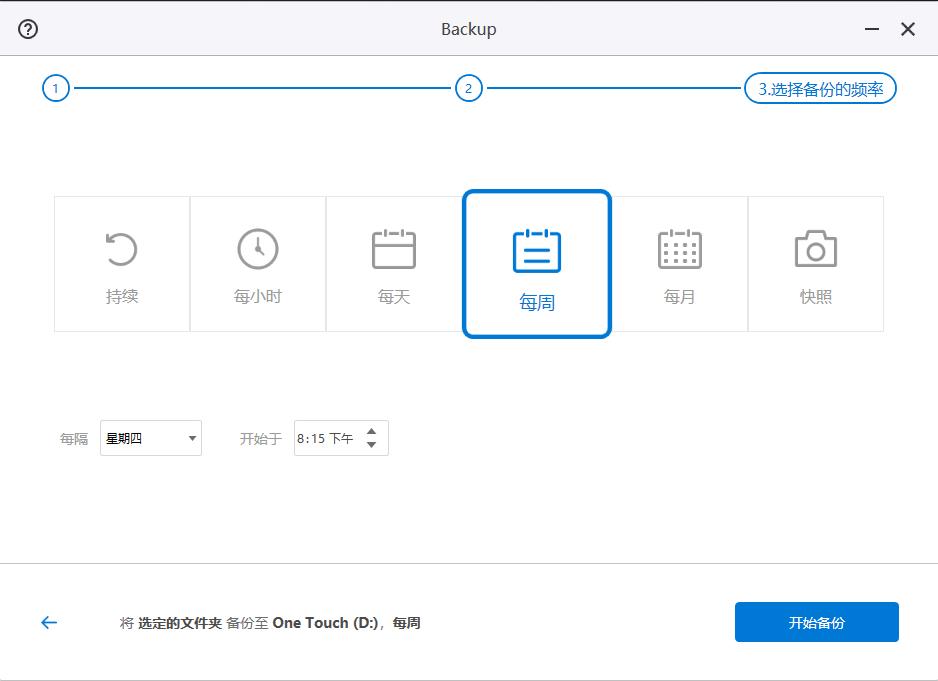Viewport: 938px width, 681px height.
Task: Click the up stepper to increase time
Action: pyautogui.click(x=369, y=431)
